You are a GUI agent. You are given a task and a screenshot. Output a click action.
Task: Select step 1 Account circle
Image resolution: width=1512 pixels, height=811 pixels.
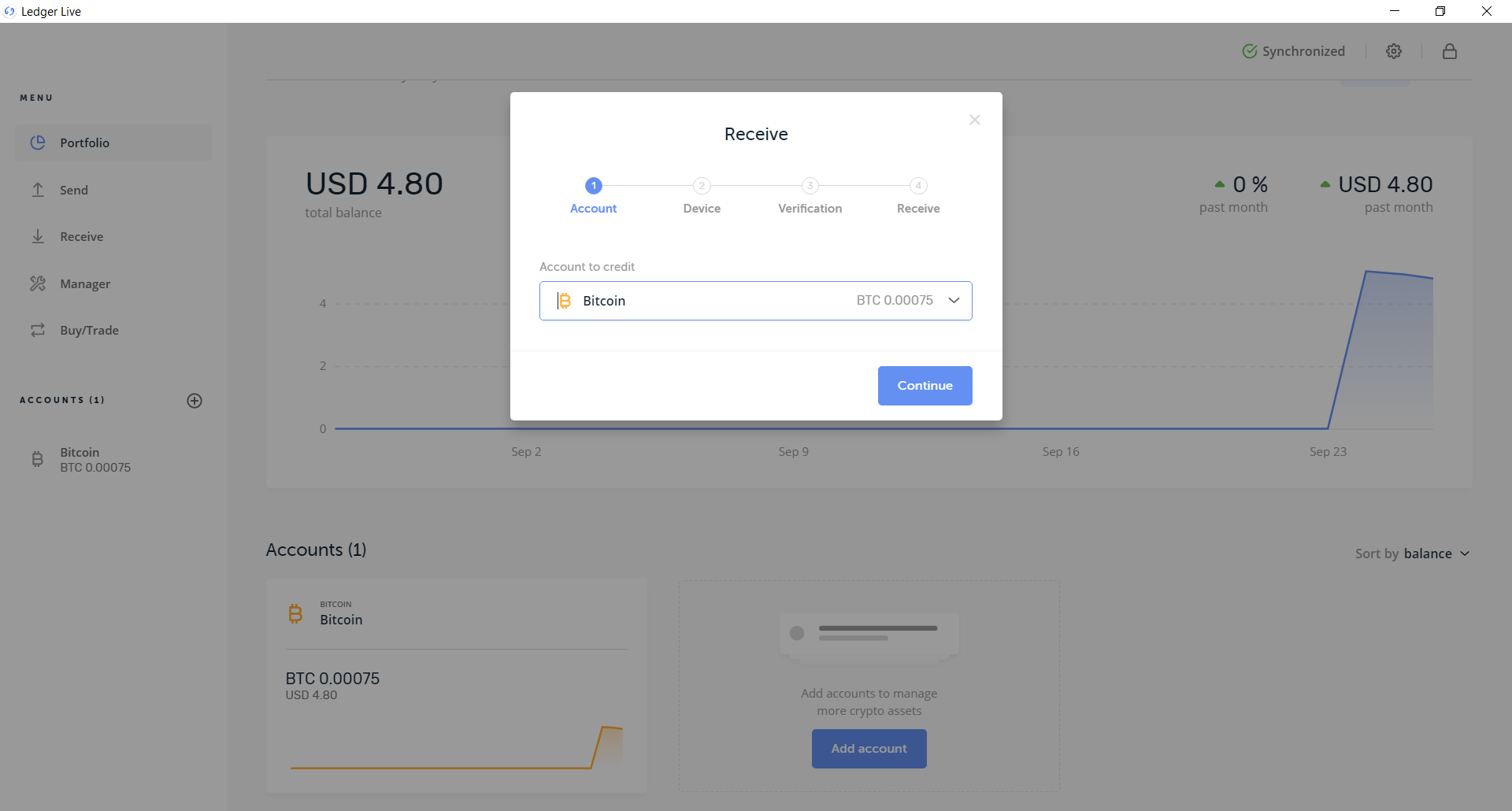click(593, 186)
